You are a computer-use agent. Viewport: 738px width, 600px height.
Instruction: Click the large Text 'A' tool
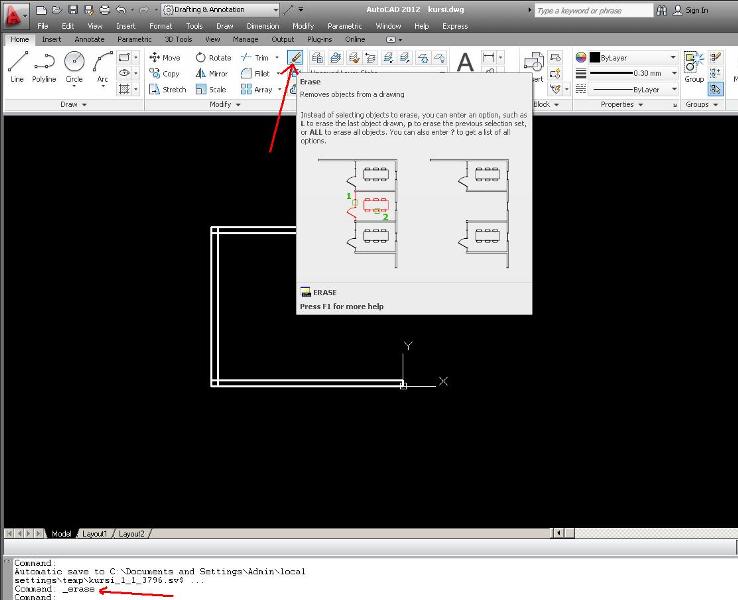click(x=465, y=62)
